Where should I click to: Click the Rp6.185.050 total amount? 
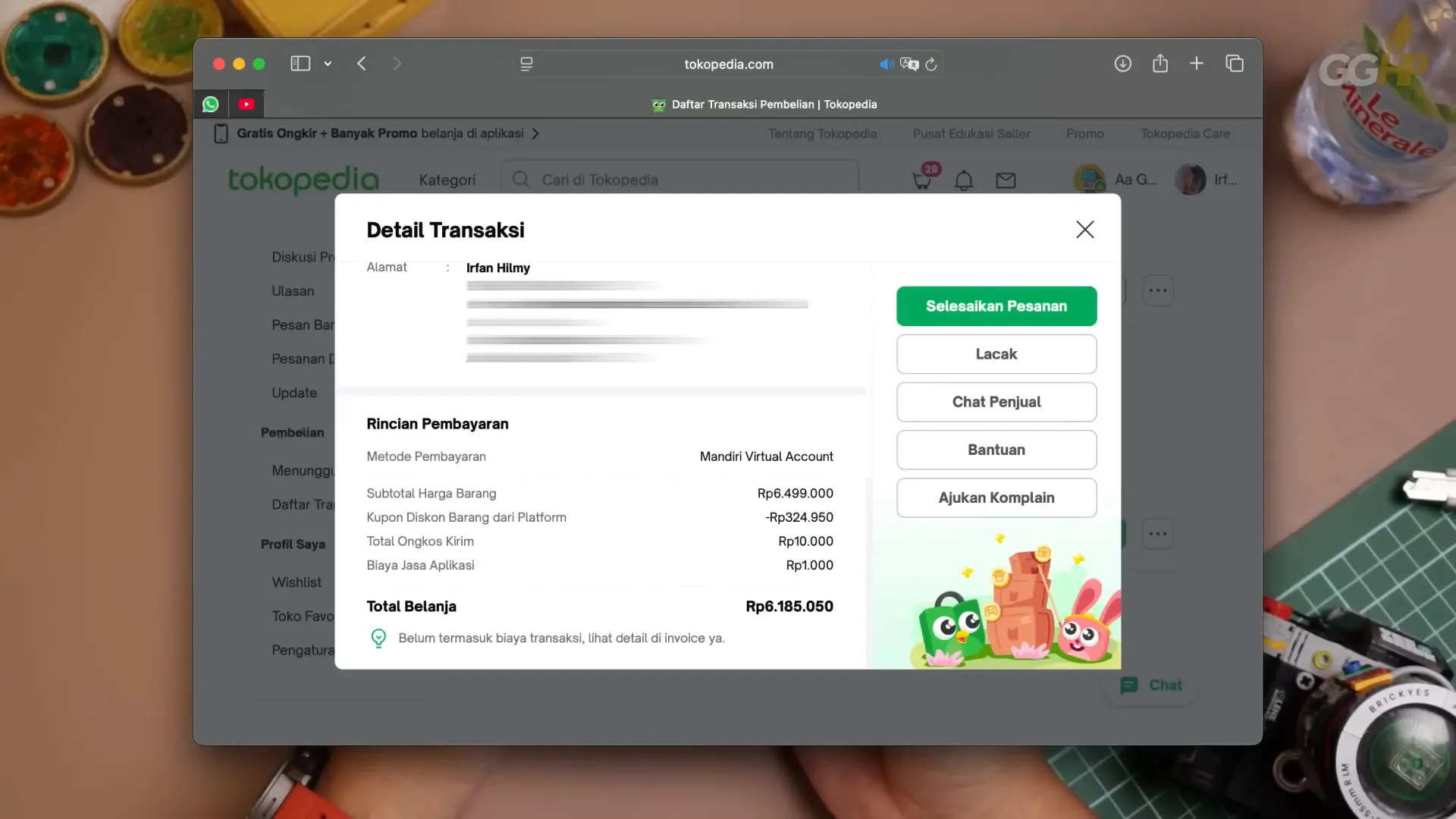(789, 607)
